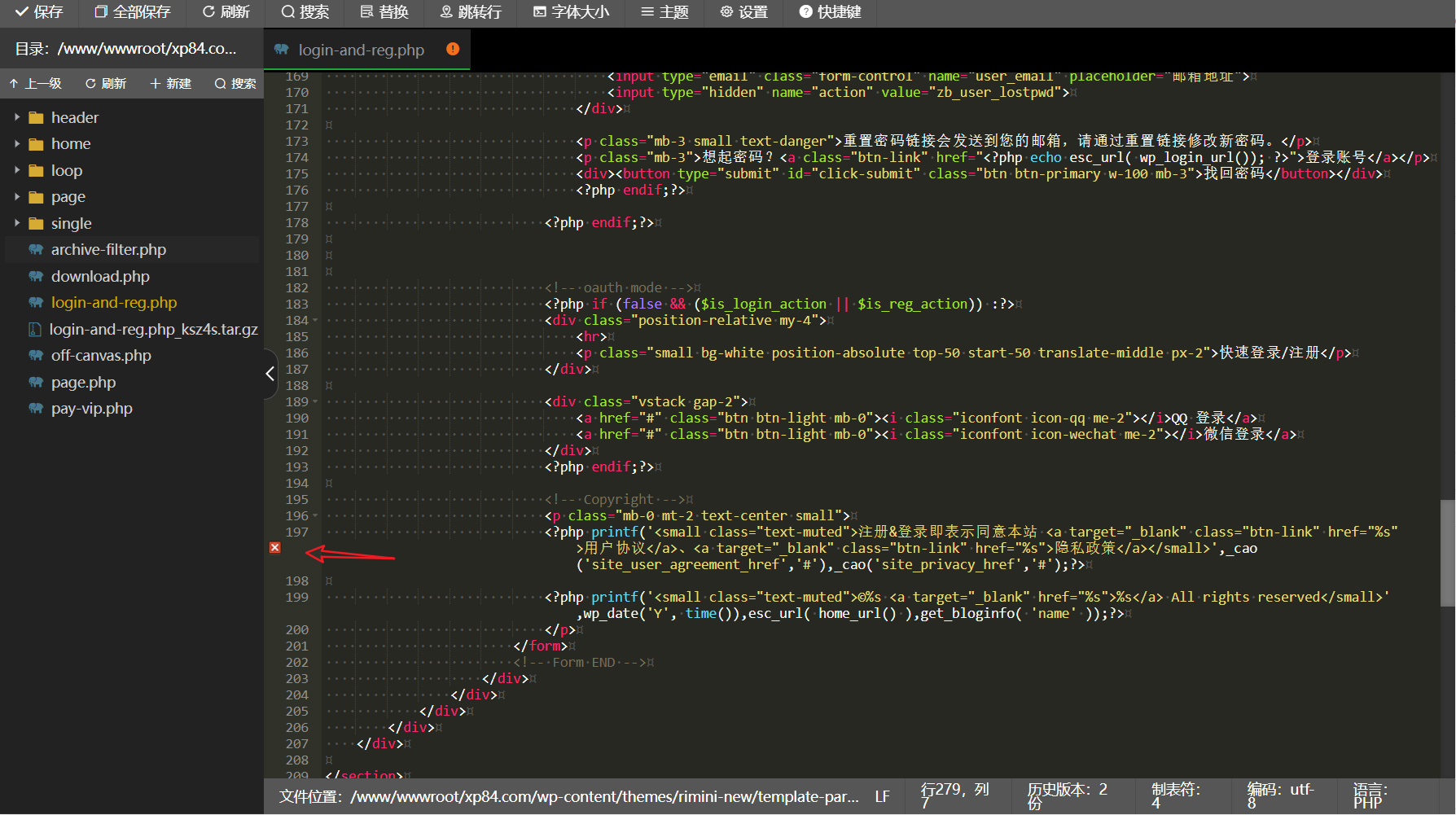This screenshot has width=1456, height=815.
Task: Toggle code fold on line 184
Action: pyautogui.click(x=315, y=320)
